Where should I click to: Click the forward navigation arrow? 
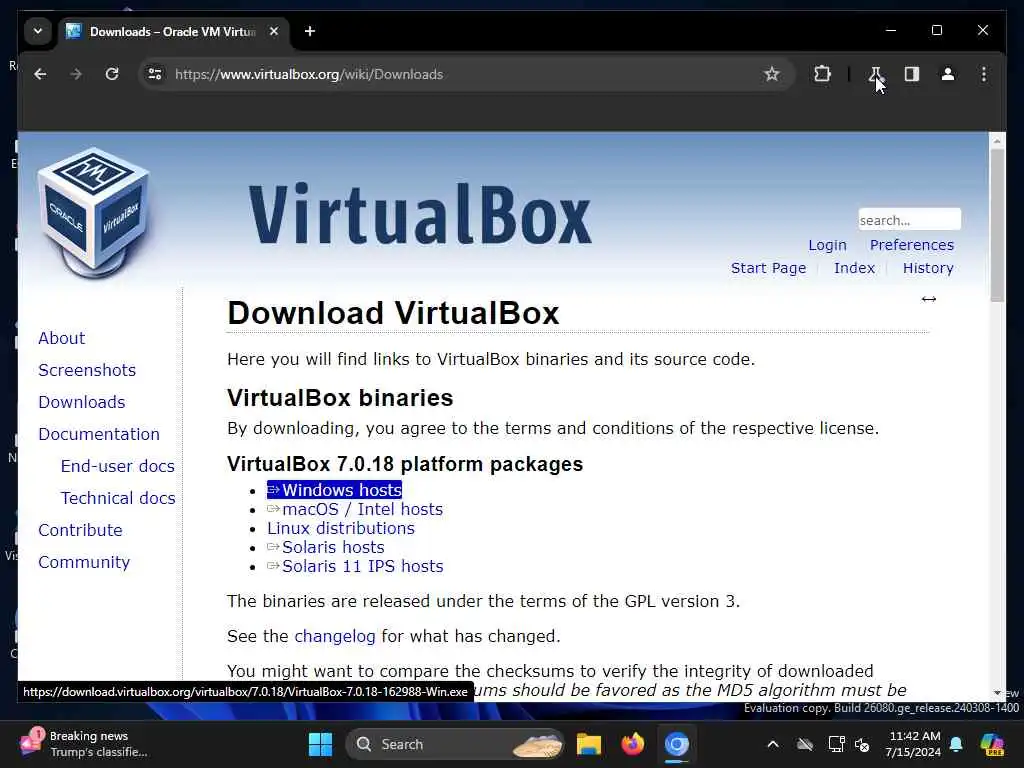tap(76, 74)
